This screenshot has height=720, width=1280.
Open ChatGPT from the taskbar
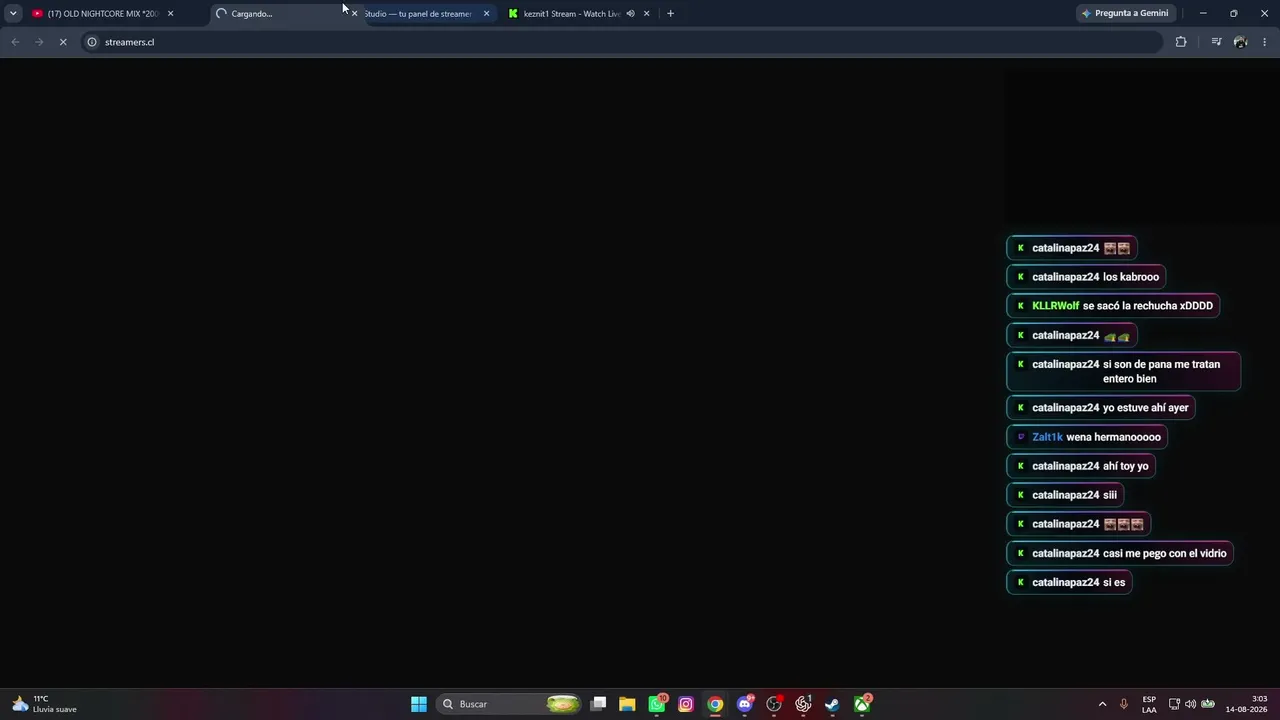tap(803, 704)
